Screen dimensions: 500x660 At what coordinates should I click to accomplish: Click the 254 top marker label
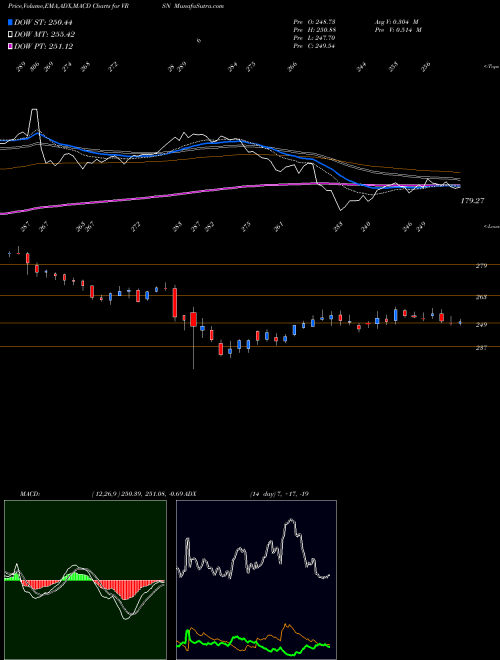pyautogui.click(x=233, y=67)
